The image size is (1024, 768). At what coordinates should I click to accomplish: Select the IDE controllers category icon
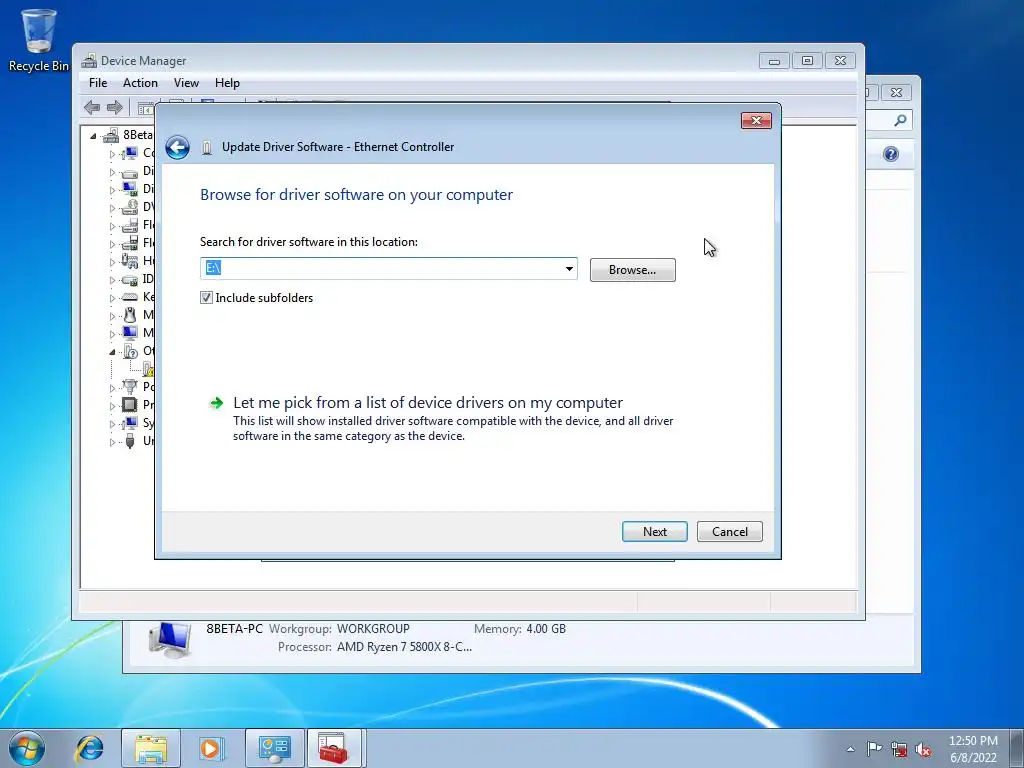click(x=130, y=280)
